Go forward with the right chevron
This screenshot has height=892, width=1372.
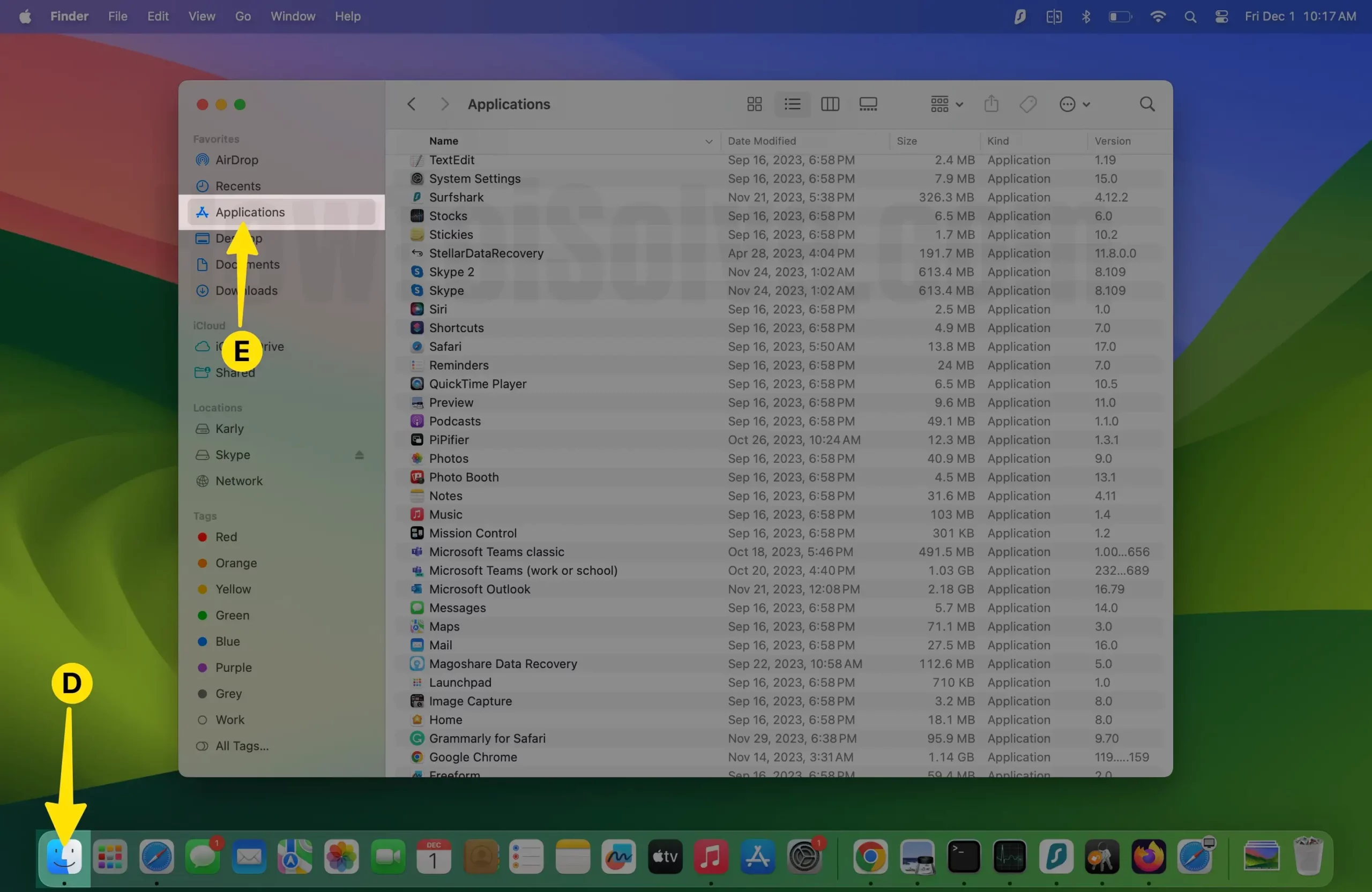pyautogui.click(x=444, y=104)
